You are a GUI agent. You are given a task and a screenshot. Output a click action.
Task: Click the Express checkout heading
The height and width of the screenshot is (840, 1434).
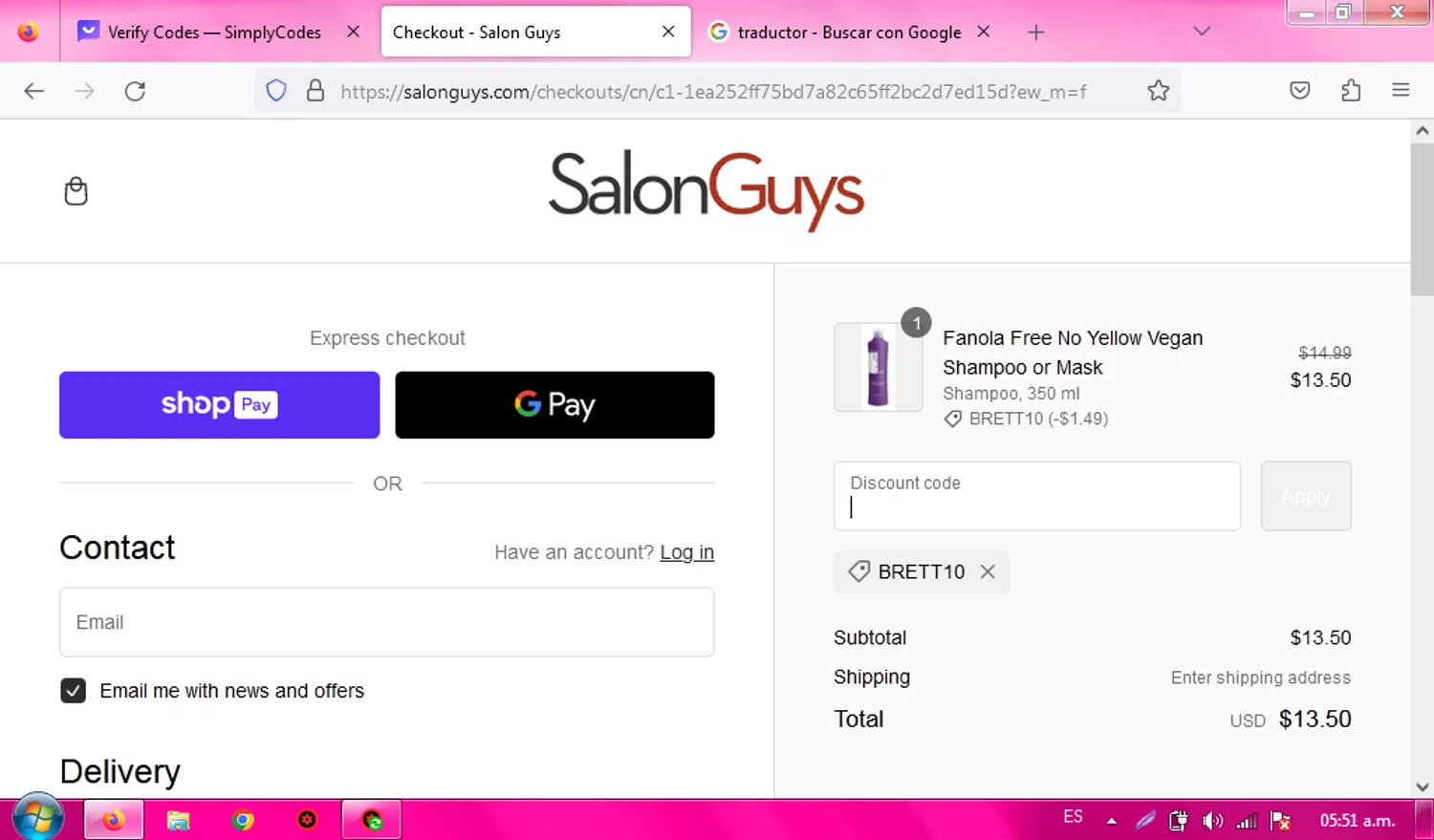387,338
